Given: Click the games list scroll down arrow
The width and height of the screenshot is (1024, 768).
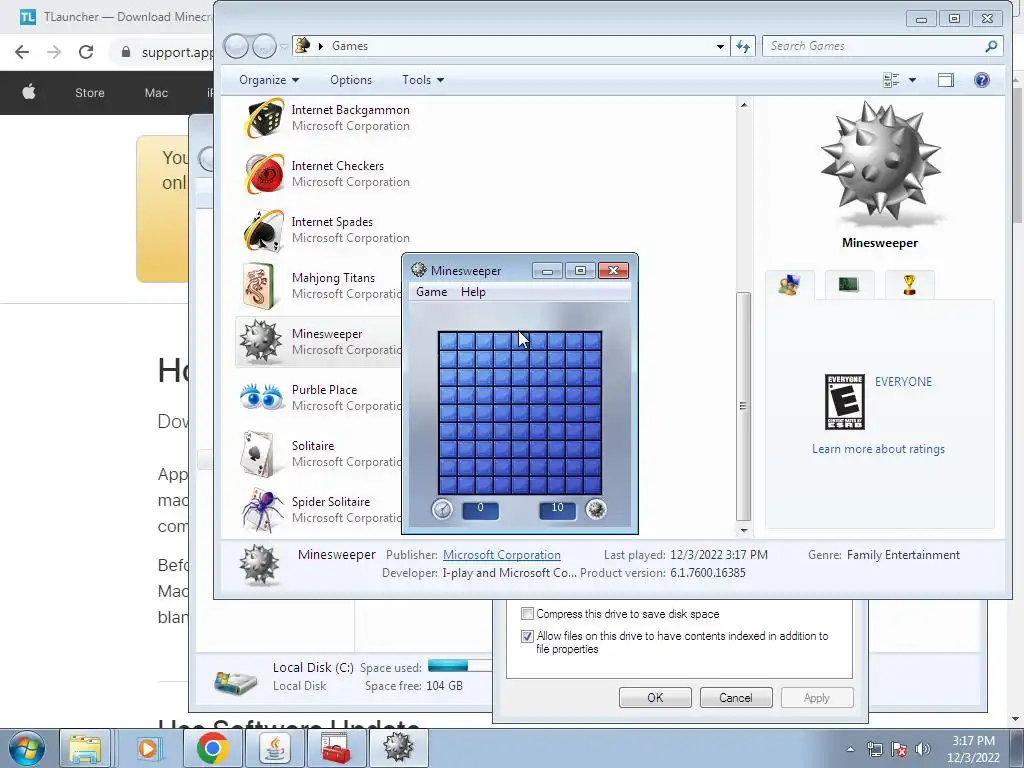Looking at the screenshot, I should point(743,530).
